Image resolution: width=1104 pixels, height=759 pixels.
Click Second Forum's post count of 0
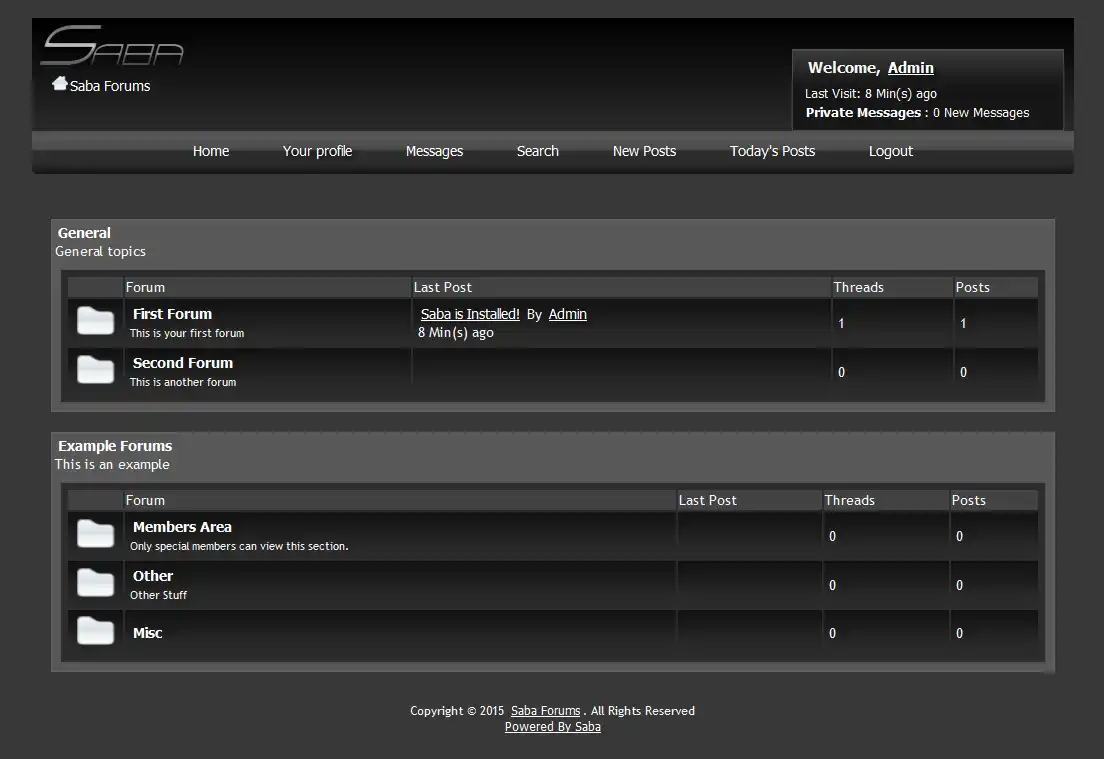click(x=963, y=372)
